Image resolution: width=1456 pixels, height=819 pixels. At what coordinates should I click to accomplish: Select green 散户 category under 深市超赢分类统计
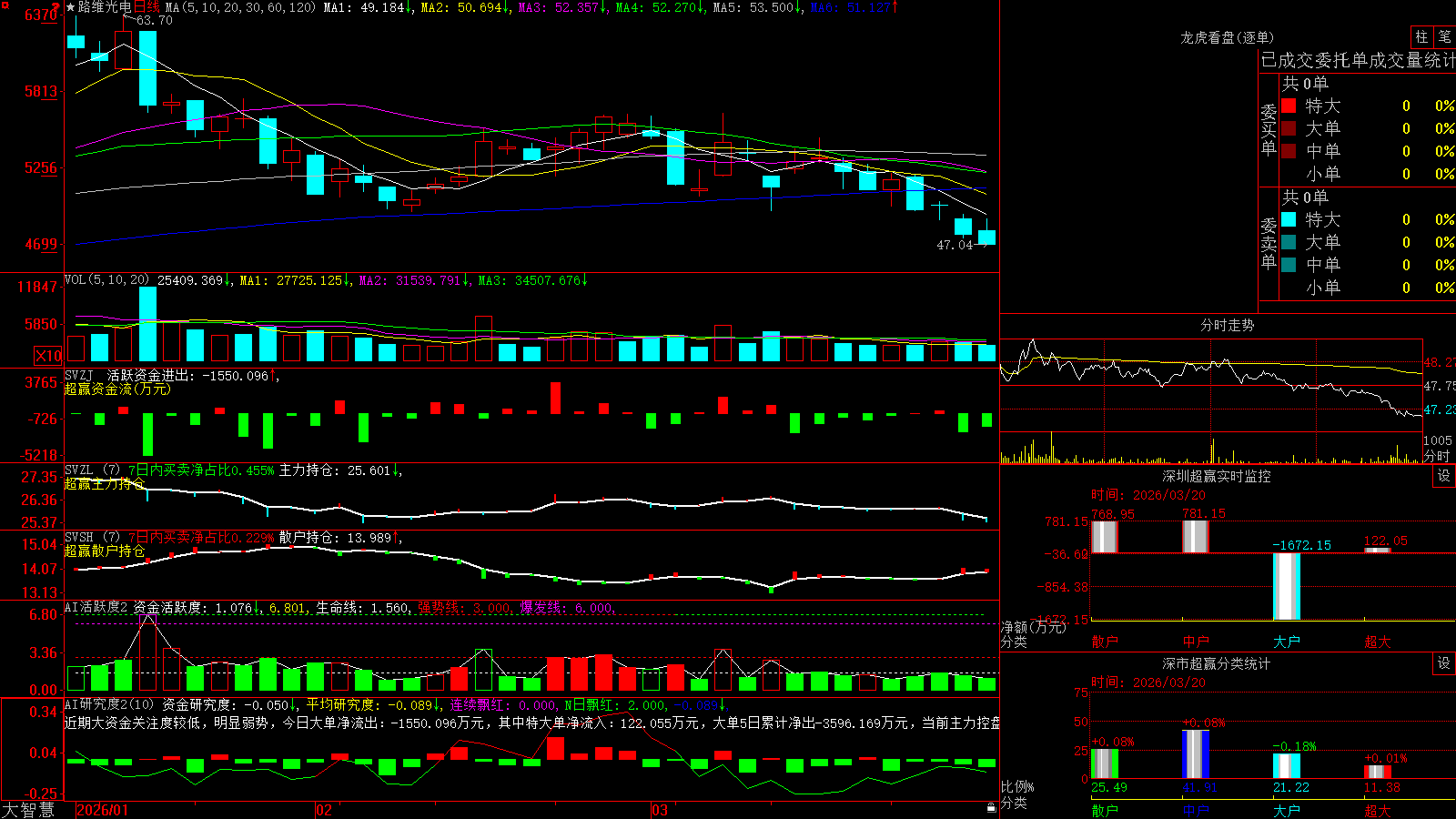pos(1105,811)
